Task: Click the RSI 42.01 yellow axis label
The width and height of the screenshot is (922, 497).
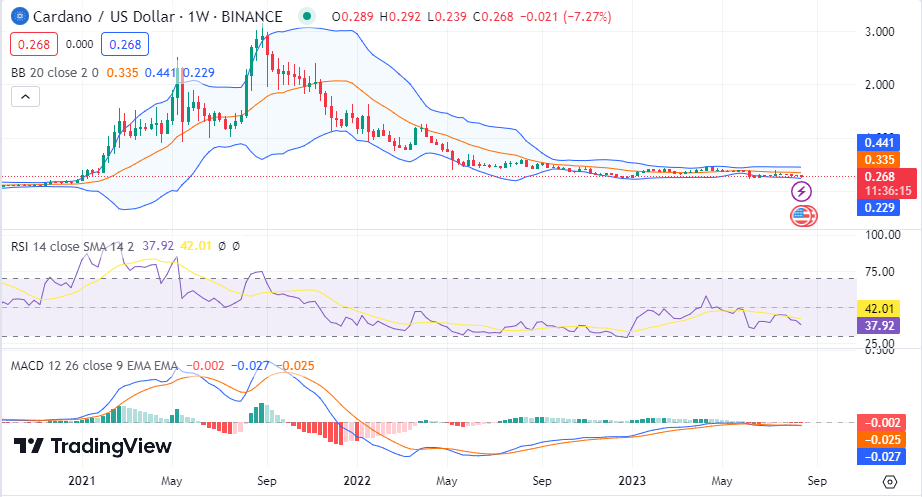Action: [878, 309]
